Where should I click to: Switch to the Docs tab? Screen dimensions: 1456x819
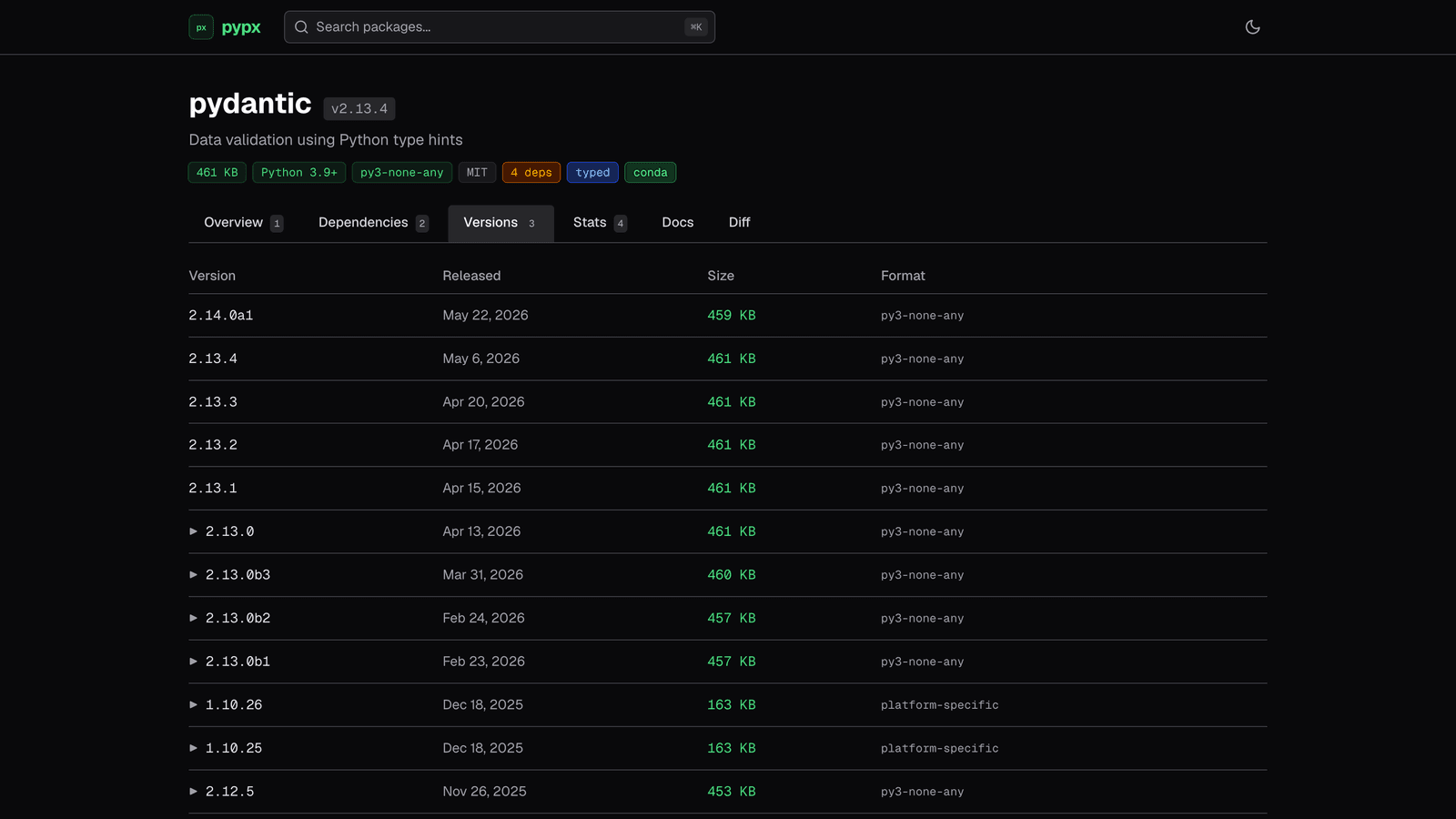(678, 223)
